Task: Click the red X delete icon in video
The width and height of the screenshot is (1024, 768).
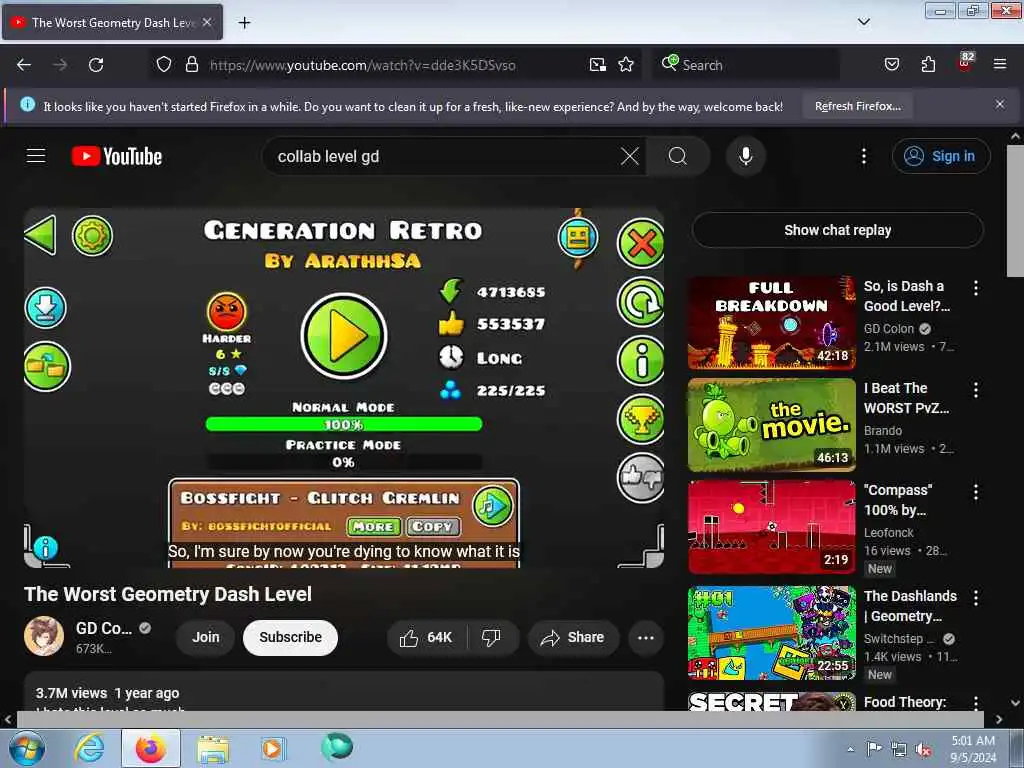Action: [641, 244]
